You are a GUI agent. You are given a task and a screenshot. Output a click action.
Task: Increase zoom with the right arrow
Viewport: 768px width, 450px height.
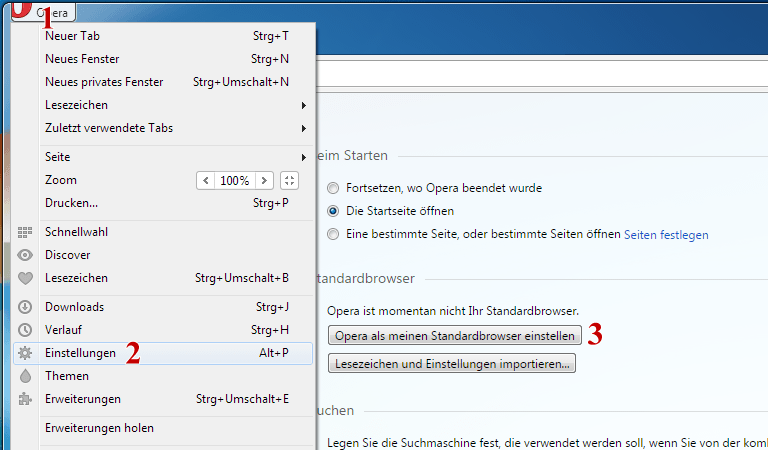264,181
